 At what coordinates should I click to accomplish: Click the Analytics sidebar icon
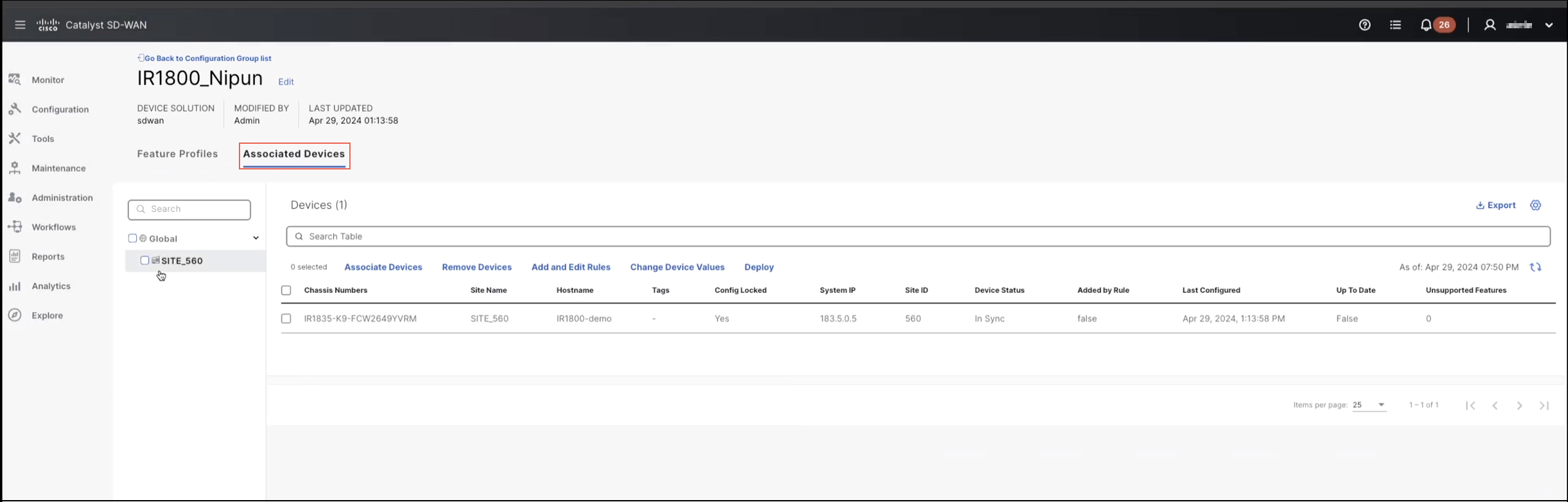click(x=15, y=286)
